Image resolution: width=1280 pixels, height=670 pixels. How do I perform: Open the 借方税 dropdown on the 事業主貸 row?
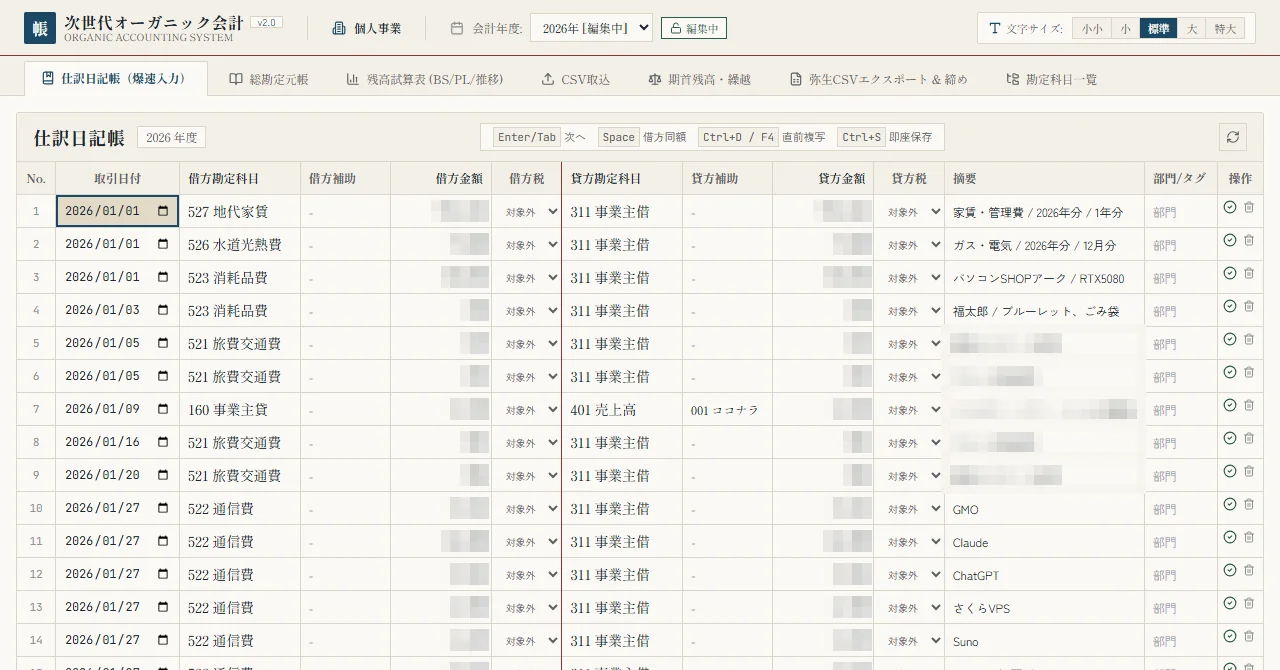[527, 410]
